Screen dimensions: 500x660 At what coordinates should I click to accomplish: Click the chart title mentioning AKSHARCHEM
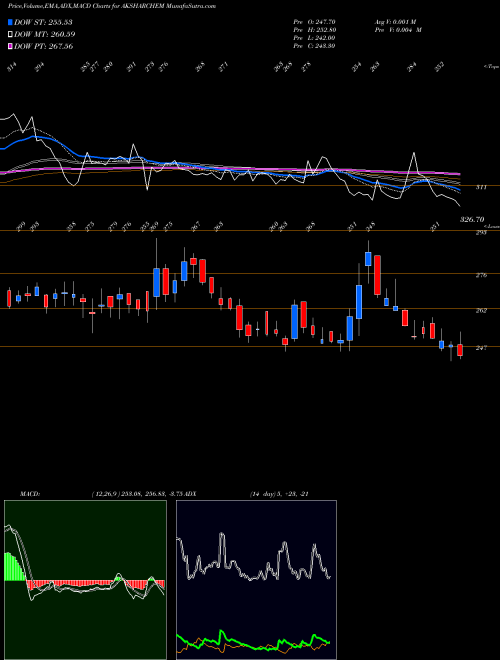coord(112,6)
